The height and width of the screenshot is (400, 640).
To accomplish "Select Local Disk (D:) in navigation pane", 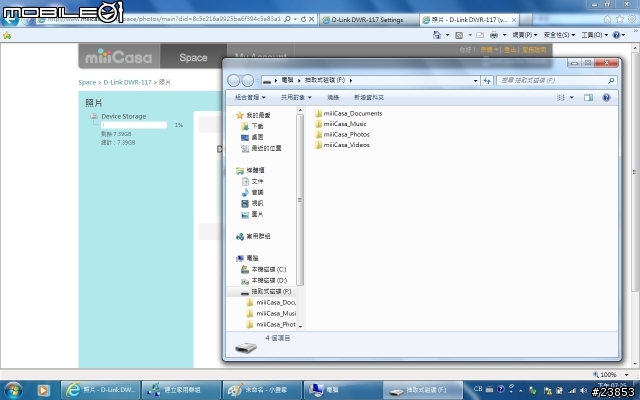I will pos(264,280).
